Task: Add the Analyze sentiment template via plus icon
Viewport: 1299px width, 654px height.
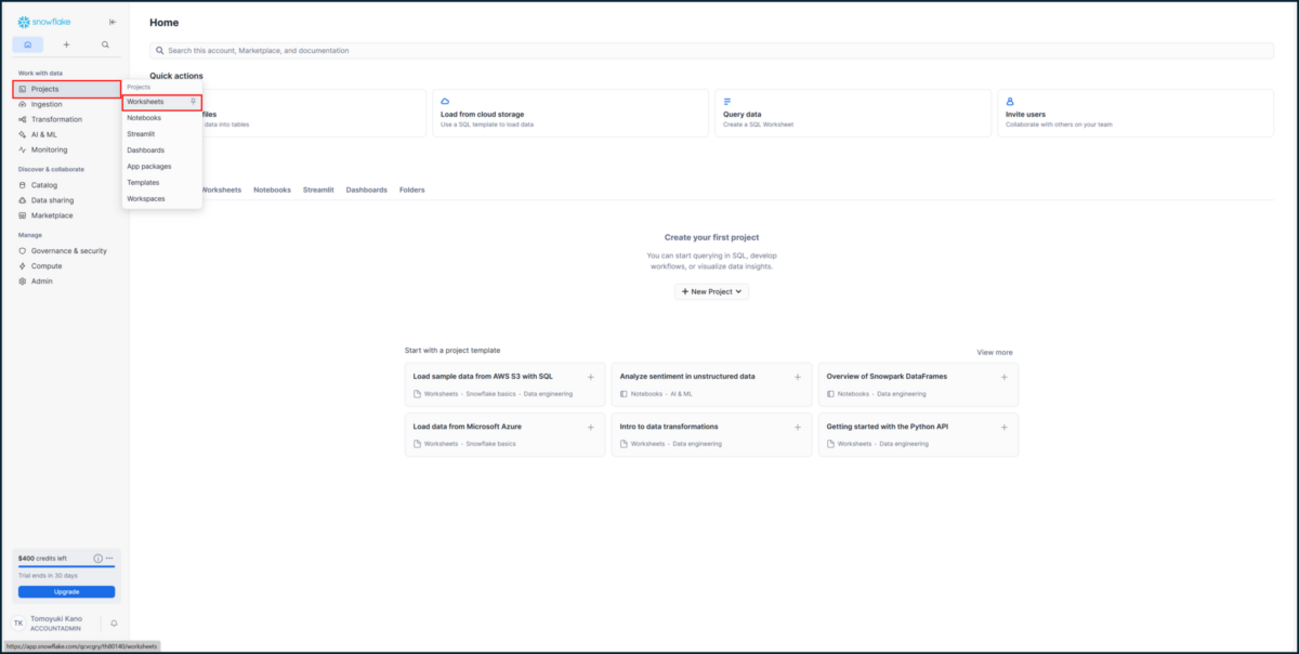Action: click(x=797, y=377)
